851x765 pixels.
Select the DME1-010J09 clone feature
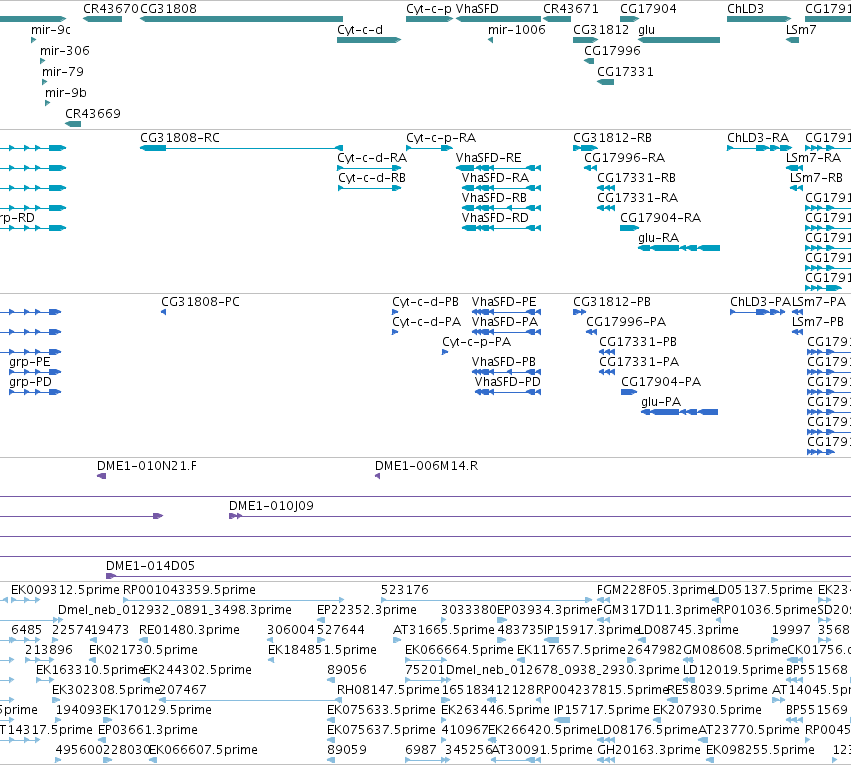[x=540, y=516]
